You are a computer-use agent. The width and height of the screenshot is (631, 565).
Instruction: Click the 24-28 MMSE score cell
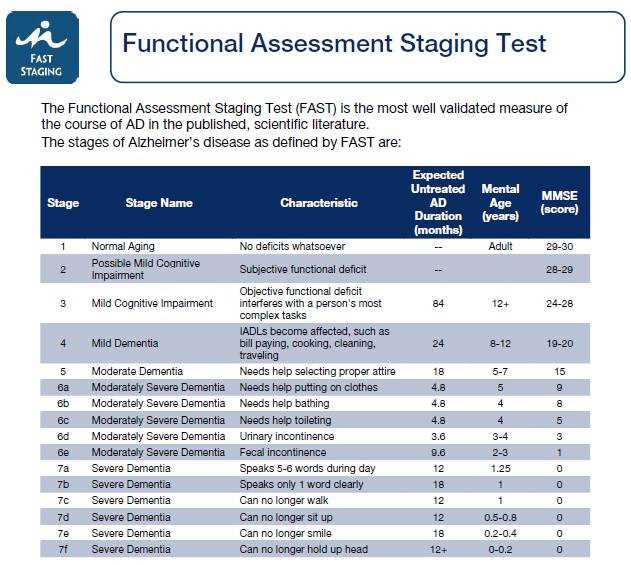(559, 303)
